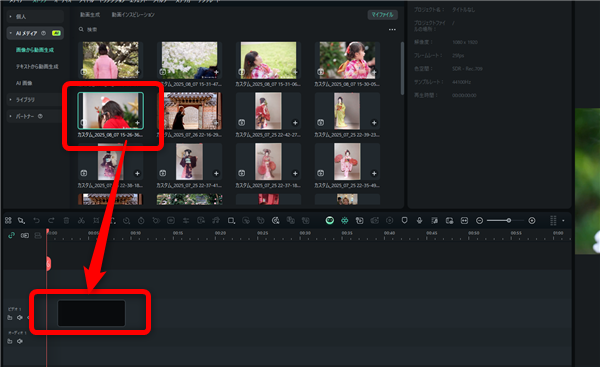Choose the cursor selection tool icon

coord(21,220)
